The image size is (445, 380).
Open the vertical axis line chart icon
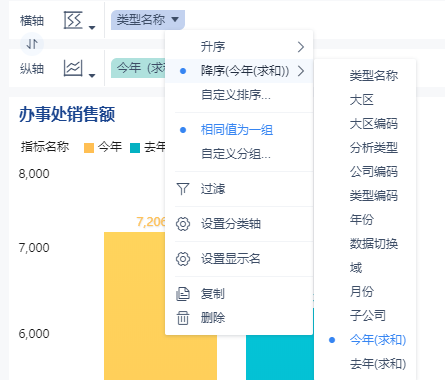(x=73, y=68)
